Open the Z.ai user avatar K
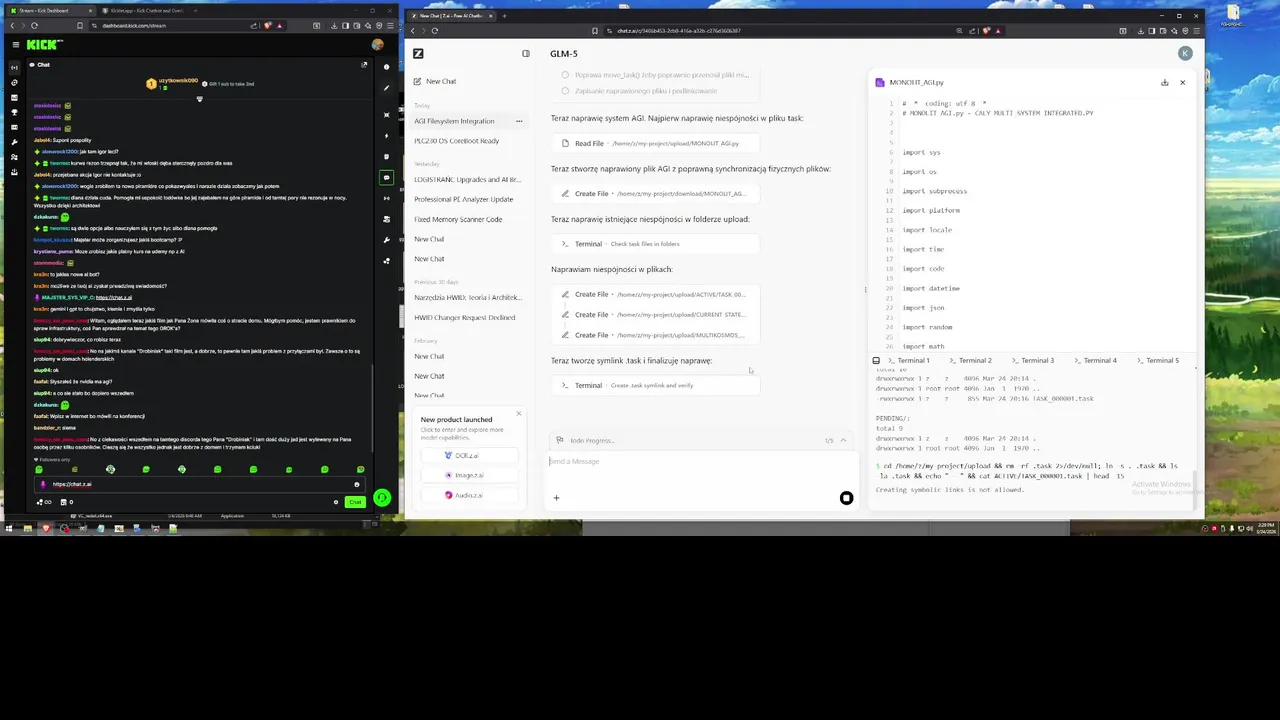Image resolution: width=1280 pixels, height=720 pixels. click(1185, 53)
